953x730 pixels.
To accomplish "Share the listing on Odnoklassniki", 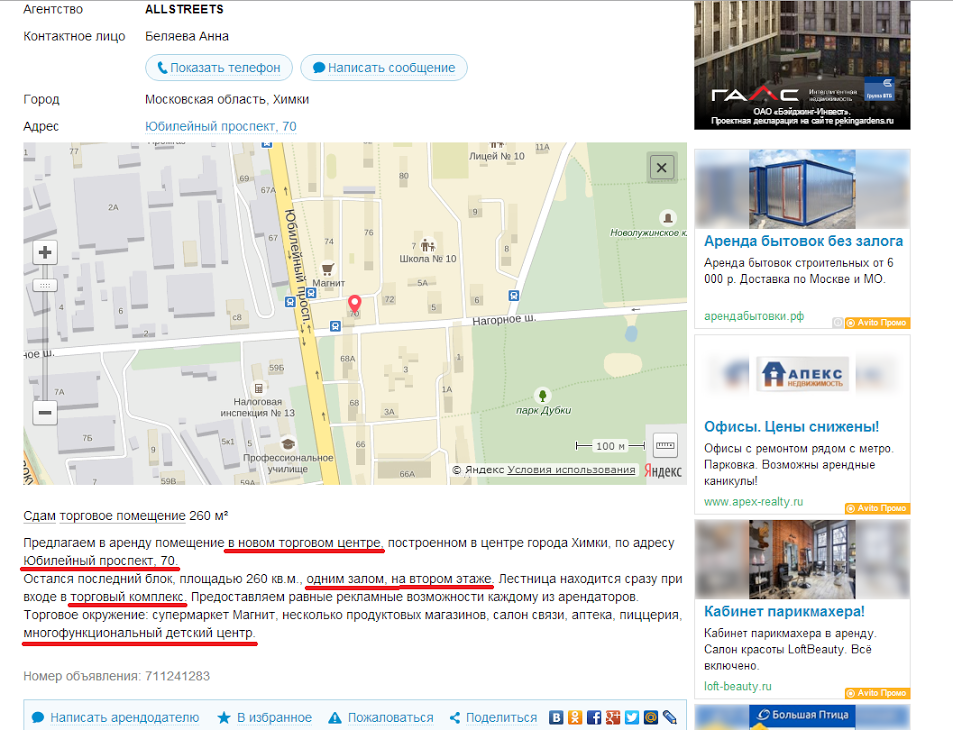I will click(575, 717).
